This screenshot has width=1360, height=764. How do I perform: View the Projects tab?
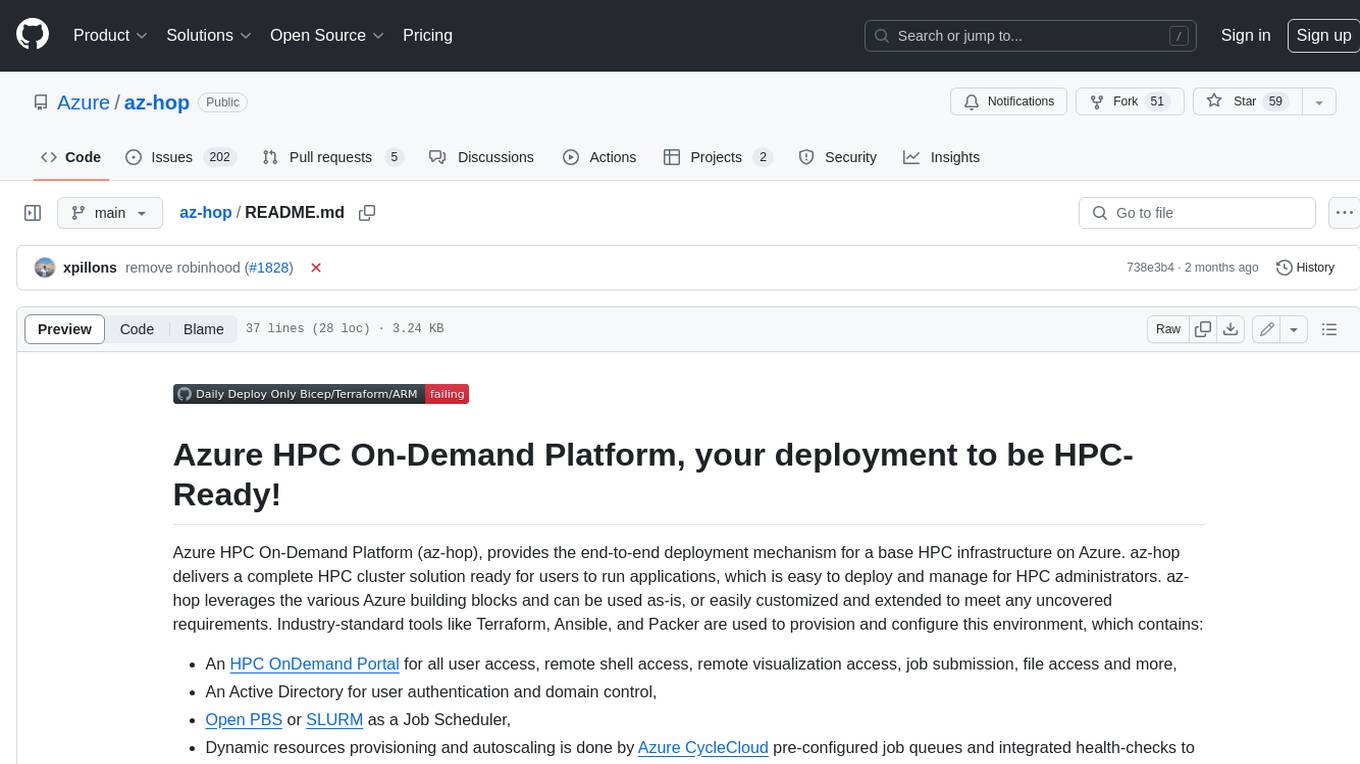click(x=717, y=157)
